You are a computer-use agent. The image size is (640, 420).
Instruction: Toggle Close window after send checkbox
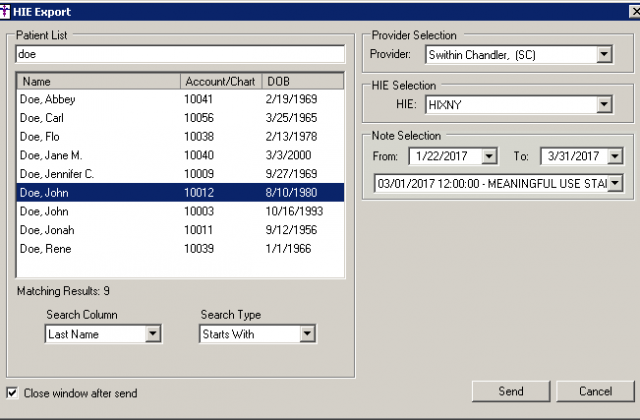click(x=12, y=393)
